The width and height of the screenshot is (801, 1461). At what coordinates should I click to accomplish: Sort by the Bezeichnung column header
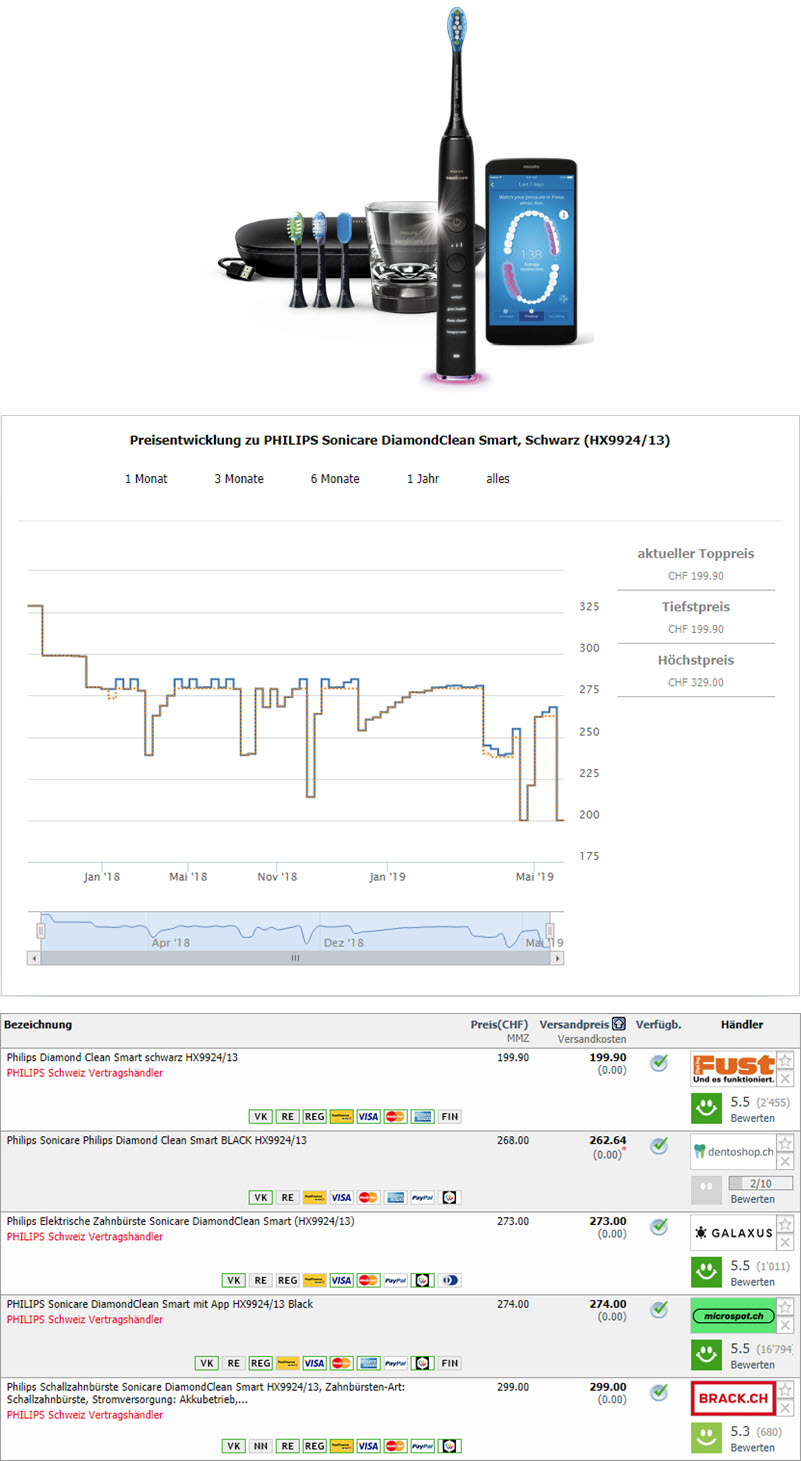pos(39,1025)
